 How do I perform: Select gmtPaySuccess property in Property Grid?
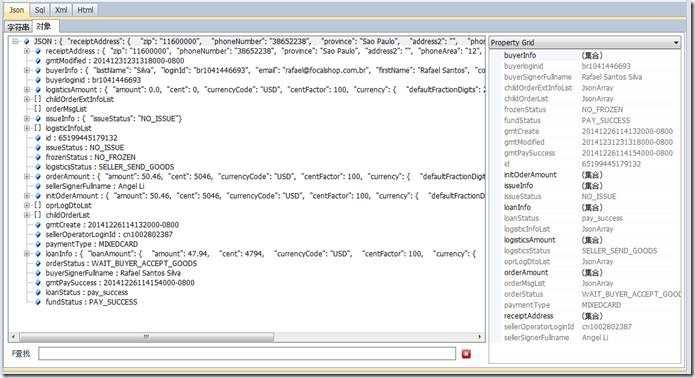tap(529, 153)
